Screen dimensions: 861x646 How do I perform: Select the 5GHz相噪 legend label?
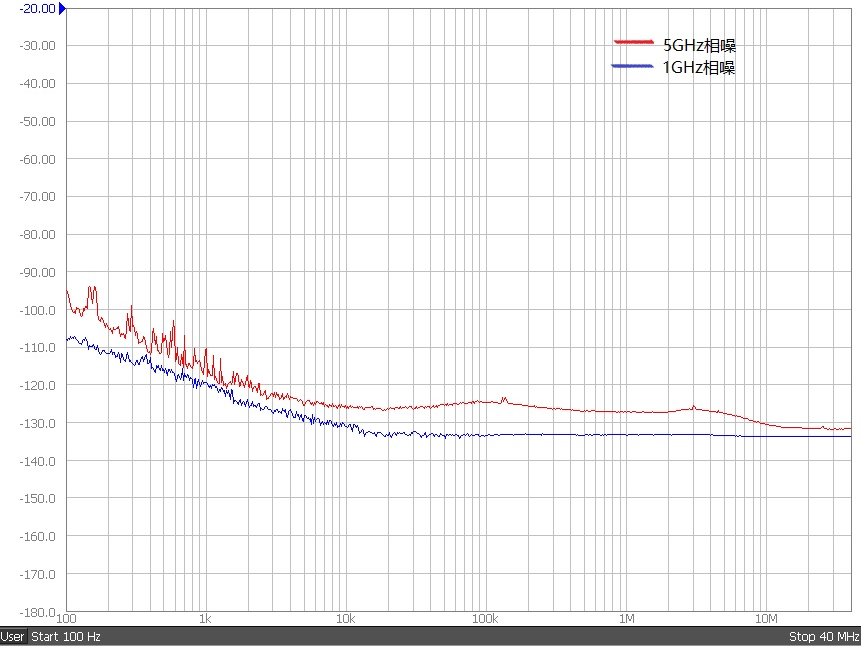700,45
